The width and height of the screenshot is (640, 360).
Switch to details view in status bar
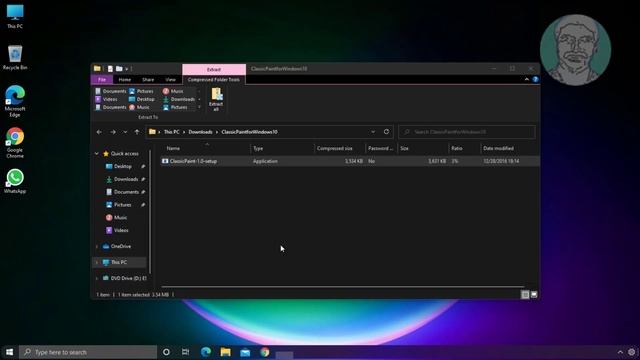(x=525, y=294)
